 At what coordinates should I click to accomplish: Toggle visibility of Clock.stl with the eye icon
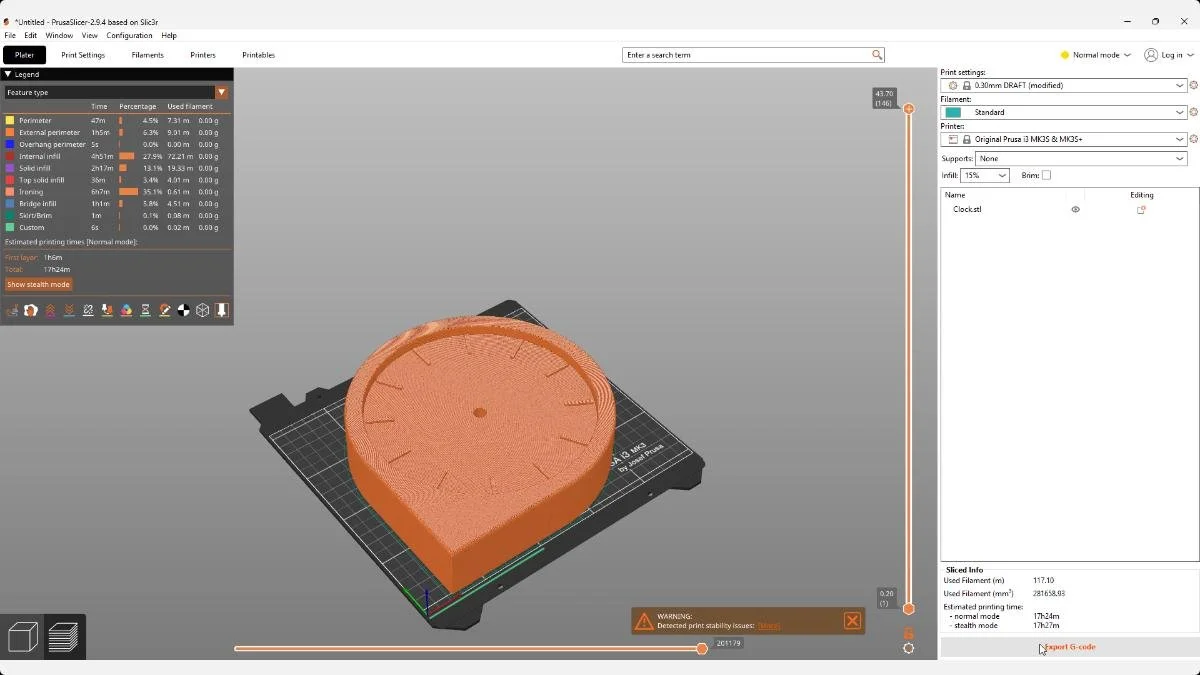1075,209
